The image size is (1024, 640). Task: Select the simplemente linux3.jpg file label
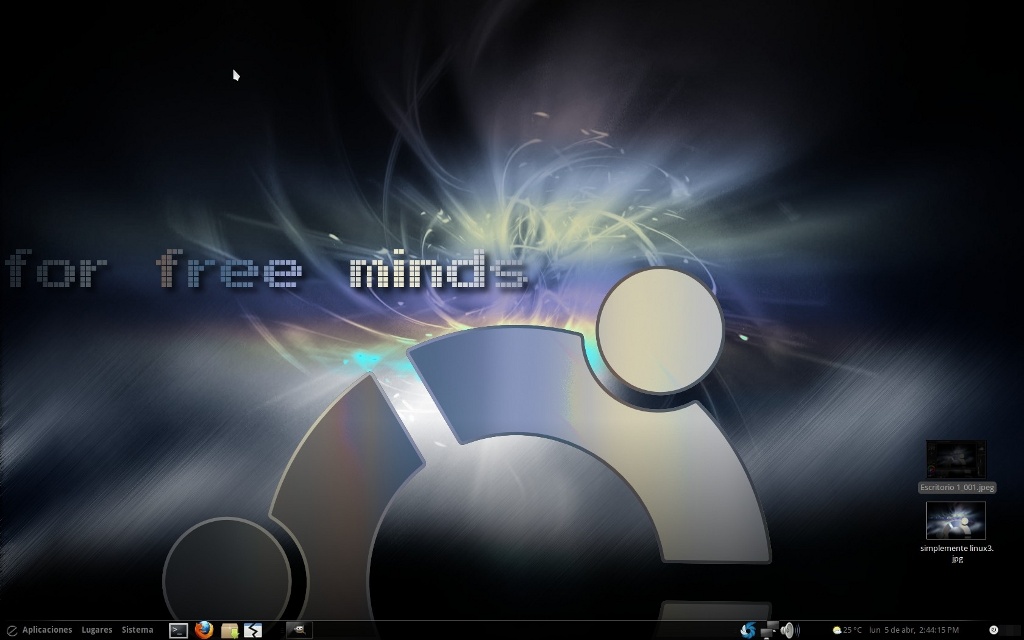pyautogui.click(x=957, y=553)
